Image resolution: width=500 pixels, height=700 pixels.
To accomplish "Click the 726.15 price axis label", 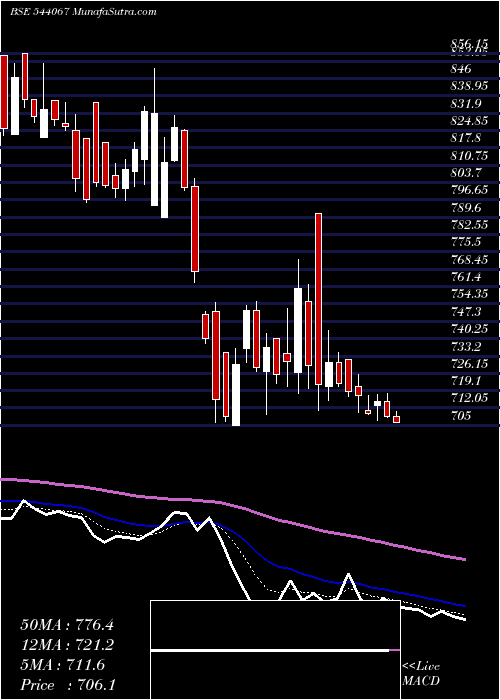I will coord(469,363).
